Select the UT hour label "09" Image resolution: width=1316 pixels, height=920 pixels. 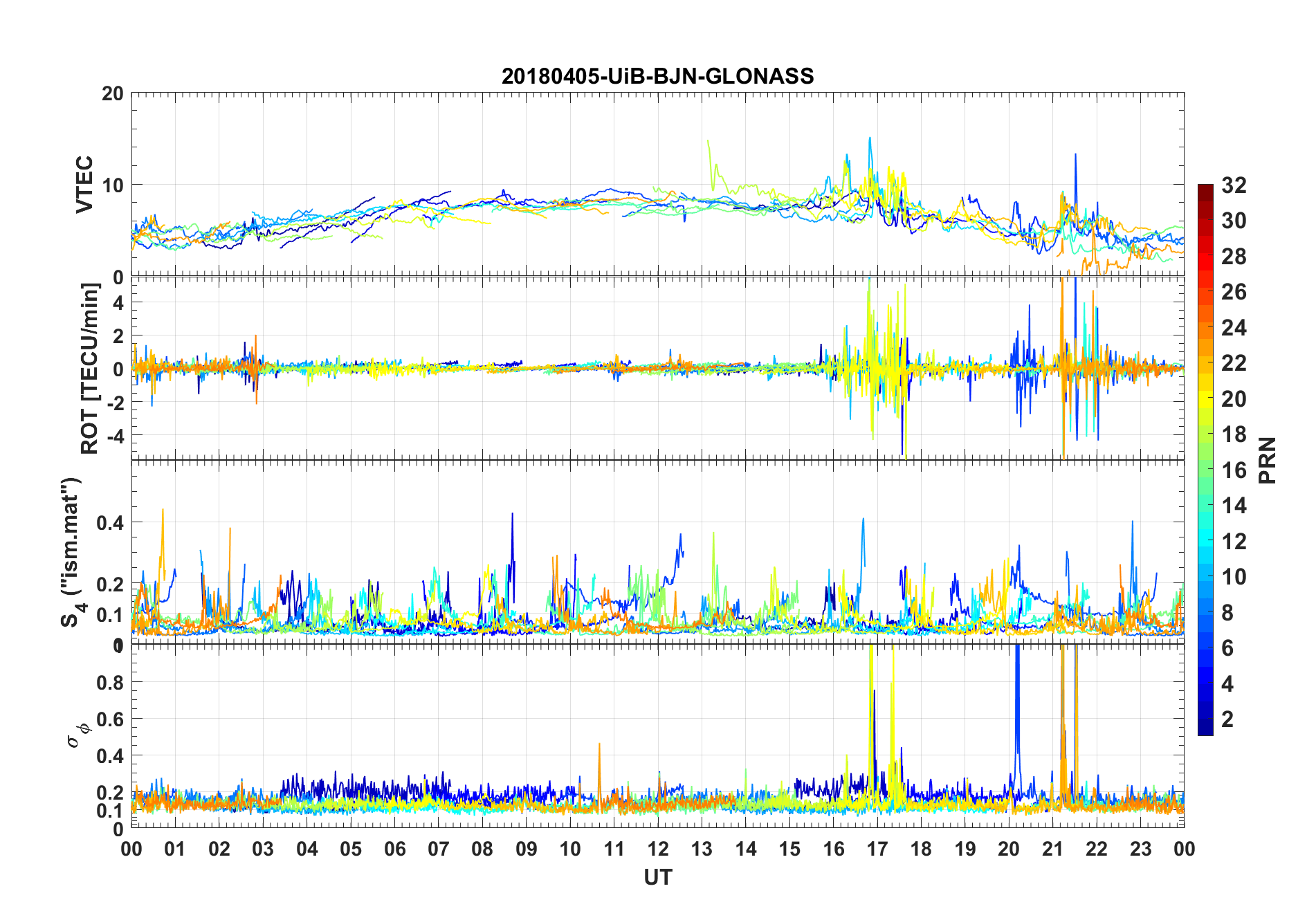pyautogui.click(x=527, y=849)
